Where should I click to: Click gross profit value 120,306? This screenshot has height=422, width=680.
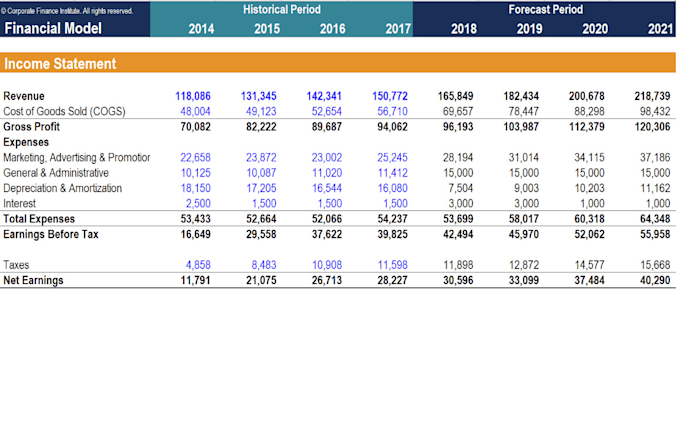653,127
